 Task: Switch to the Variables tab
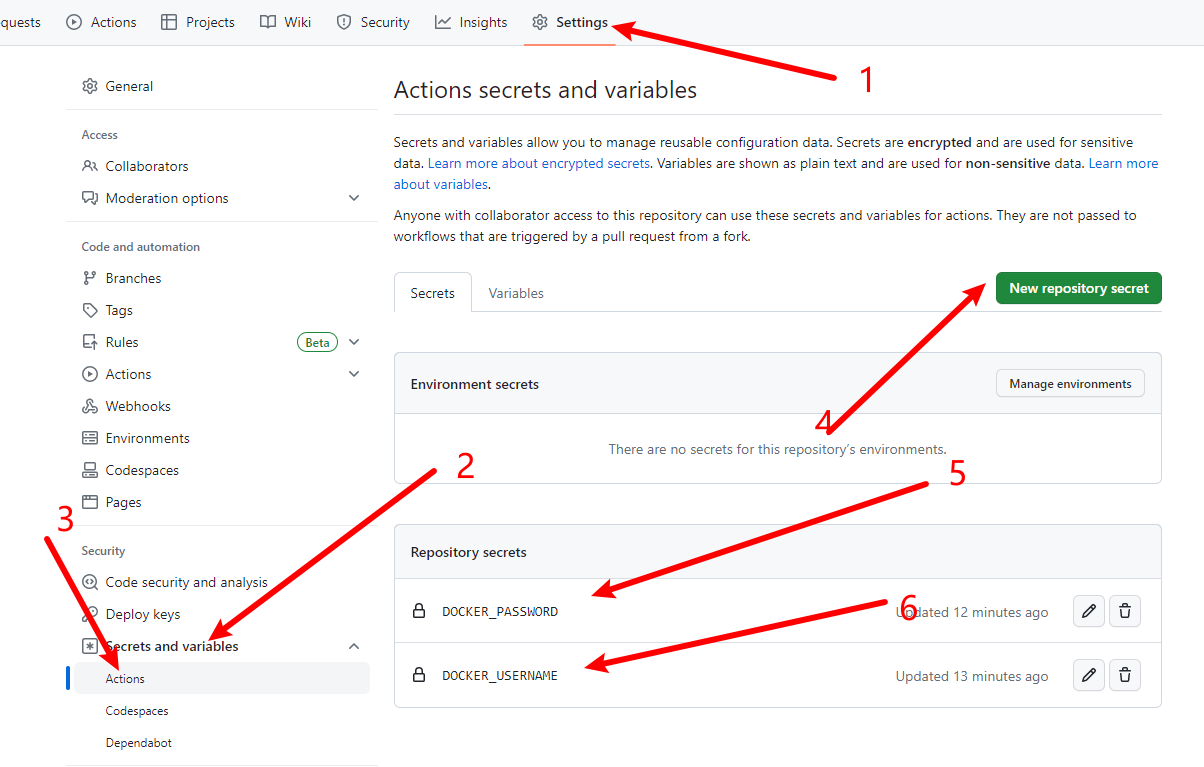516,293
